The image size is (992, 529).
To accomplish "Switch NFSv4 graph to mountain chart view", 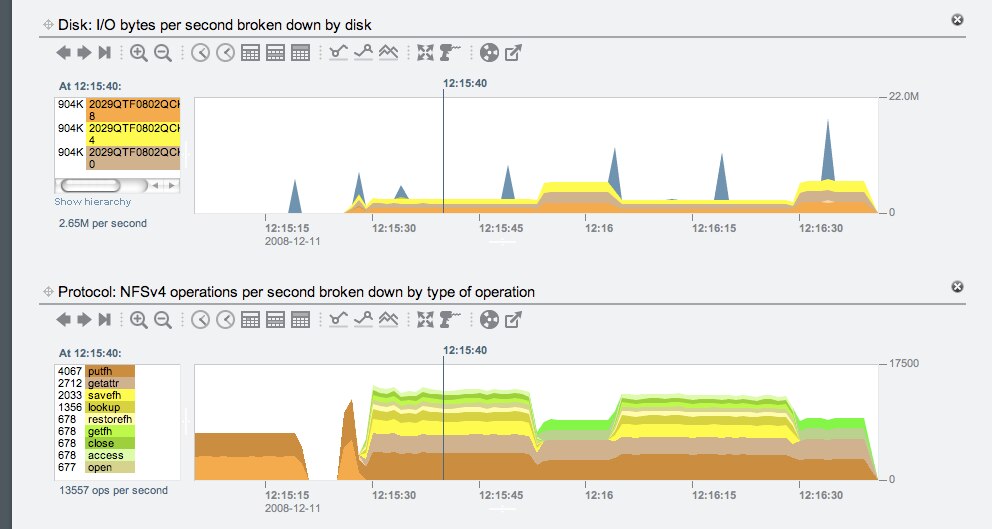I will coord(388,320).
